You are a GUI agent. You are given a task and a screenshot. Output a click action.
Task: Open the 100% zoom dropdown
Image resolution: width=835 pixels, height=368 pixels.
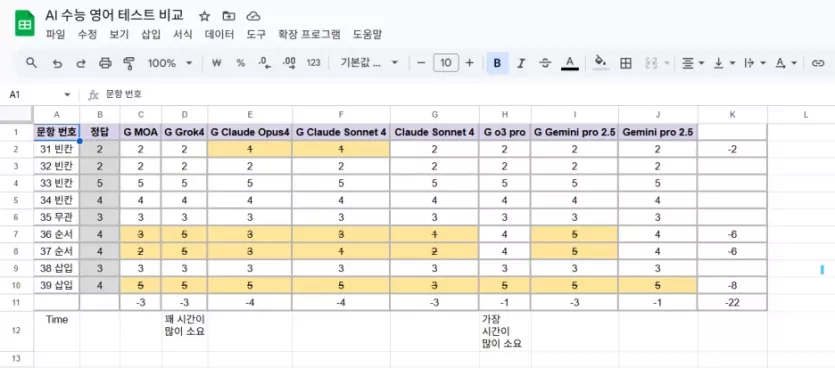click(x=169, y=63)
